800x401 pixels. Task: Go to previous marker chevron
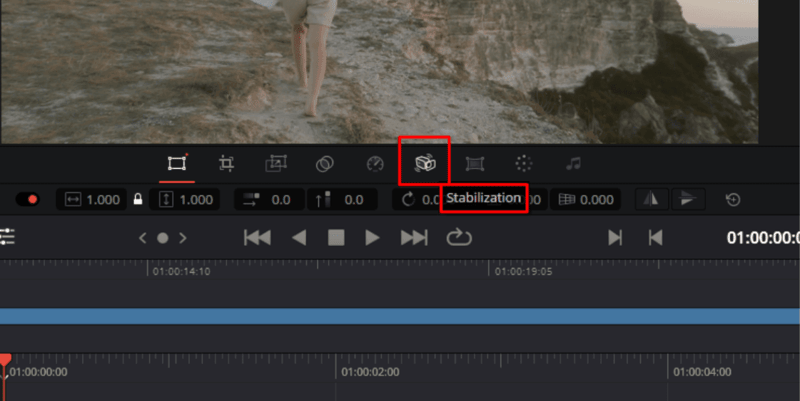tap(142, 238)
